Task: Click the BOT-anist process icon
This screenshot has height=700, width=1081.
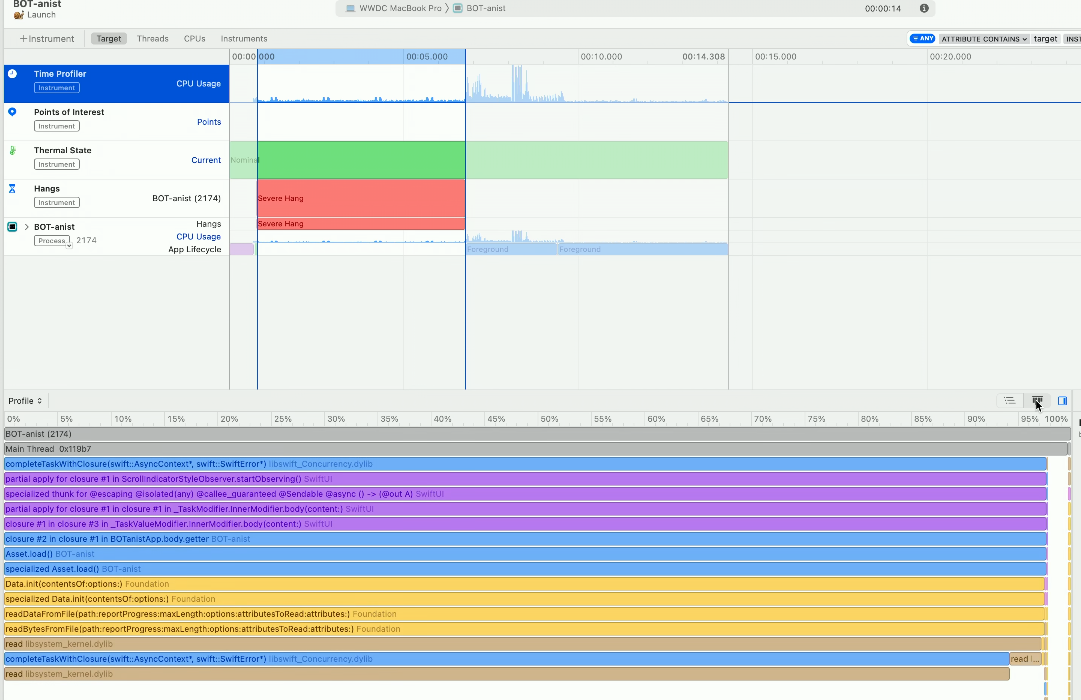Action: [x=12, y=227]
